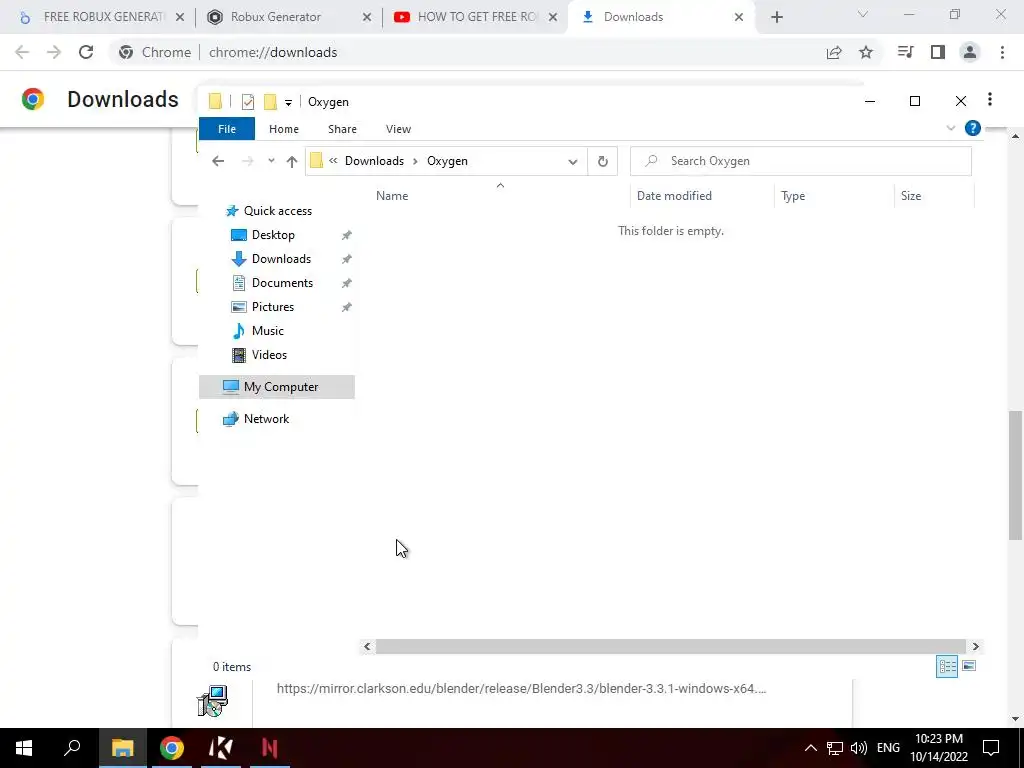Click File Explorer taskbar icon

(x=122, y=748)
